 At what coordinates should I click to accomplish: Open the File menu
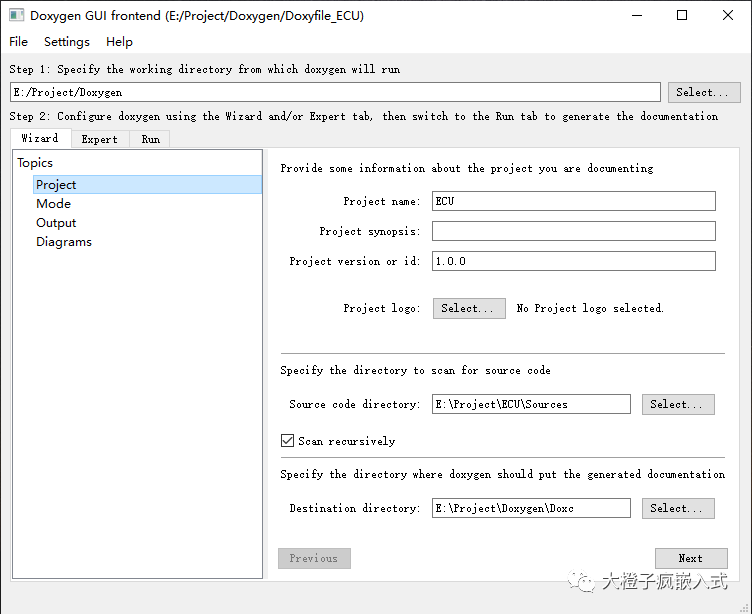click(19, 42)
